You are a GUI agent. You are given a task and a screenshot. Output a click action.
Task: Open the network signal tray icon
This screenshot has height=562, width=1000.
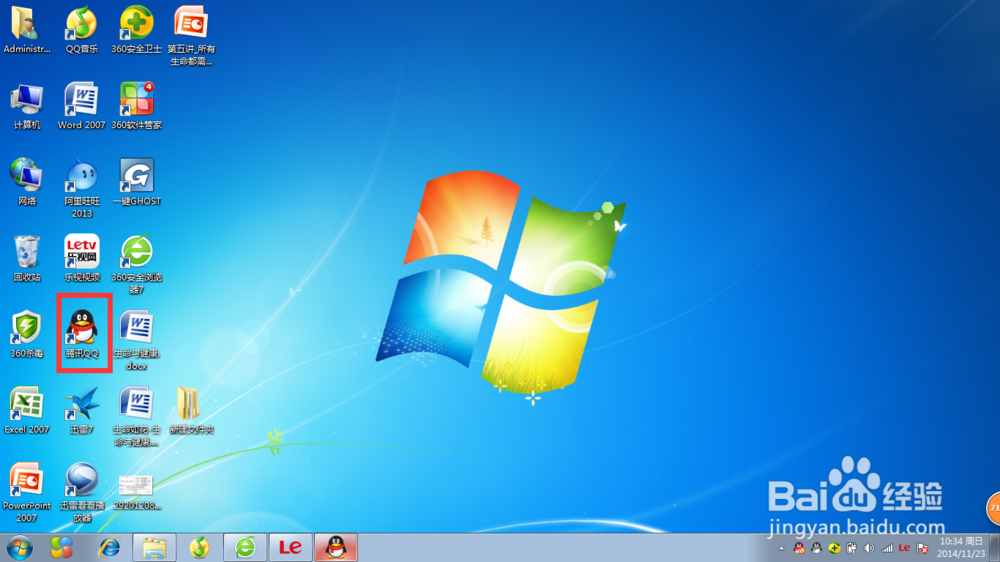(x=887, y=548)
